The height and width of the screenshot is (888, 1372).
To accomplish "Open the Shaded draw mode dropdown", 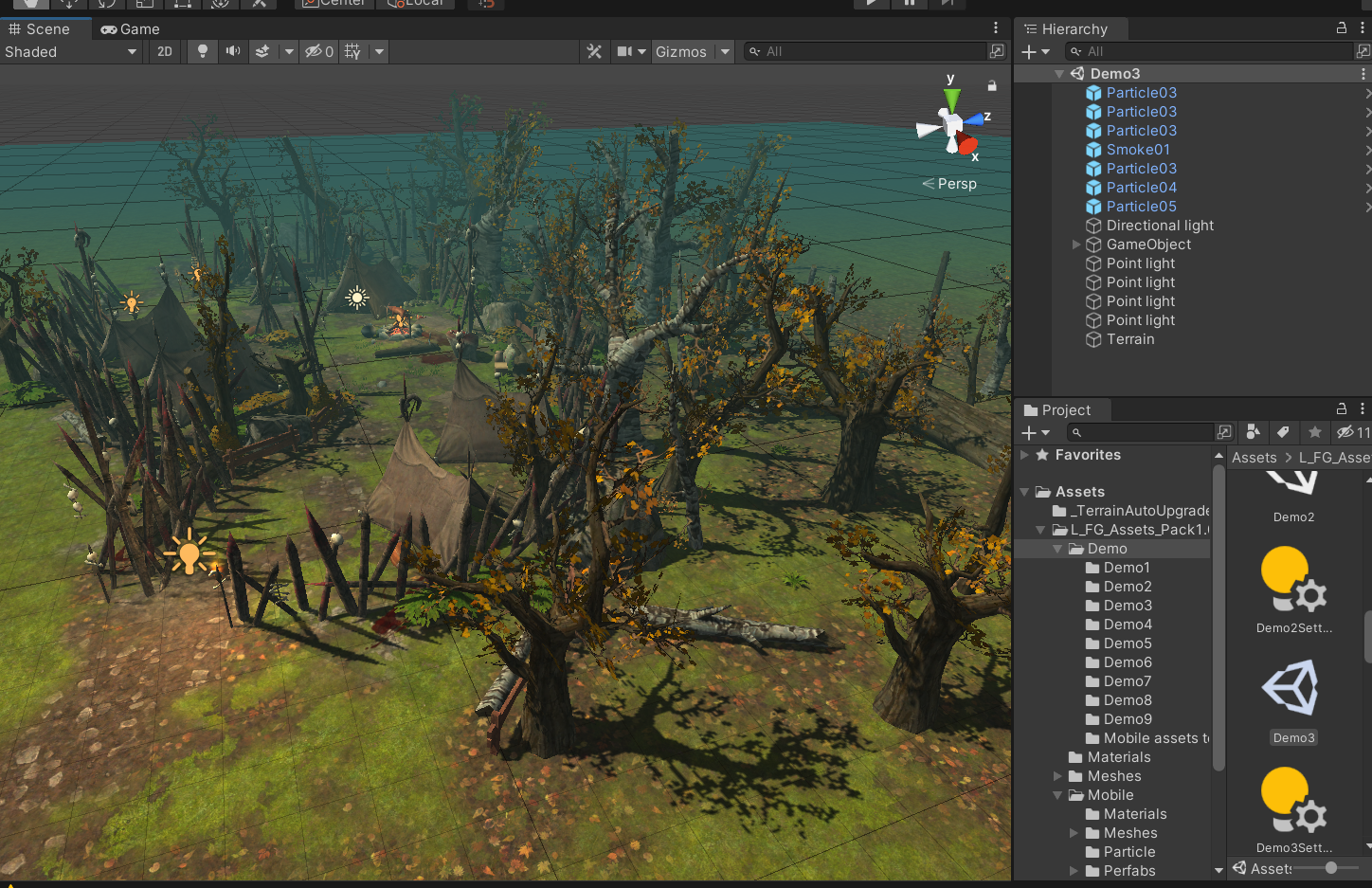I will tap(71, 51).
